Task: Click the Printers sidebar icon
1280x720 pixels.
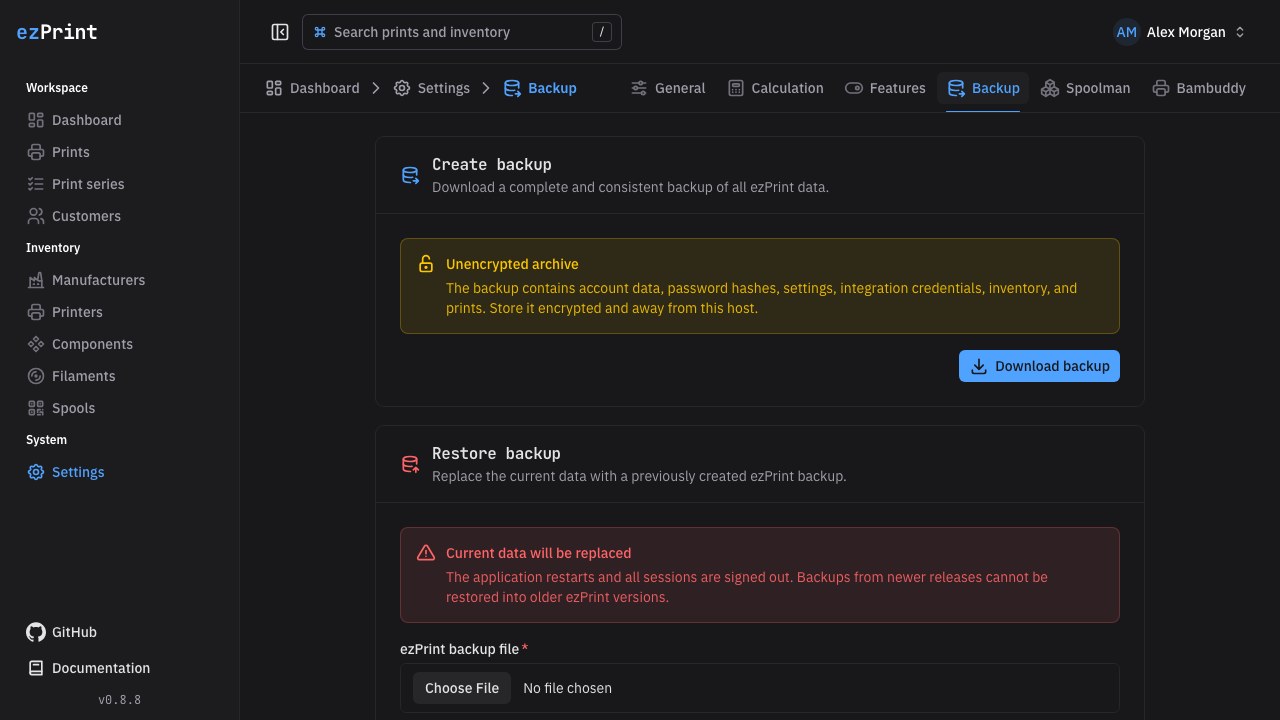Action: (x=36, y=312)
